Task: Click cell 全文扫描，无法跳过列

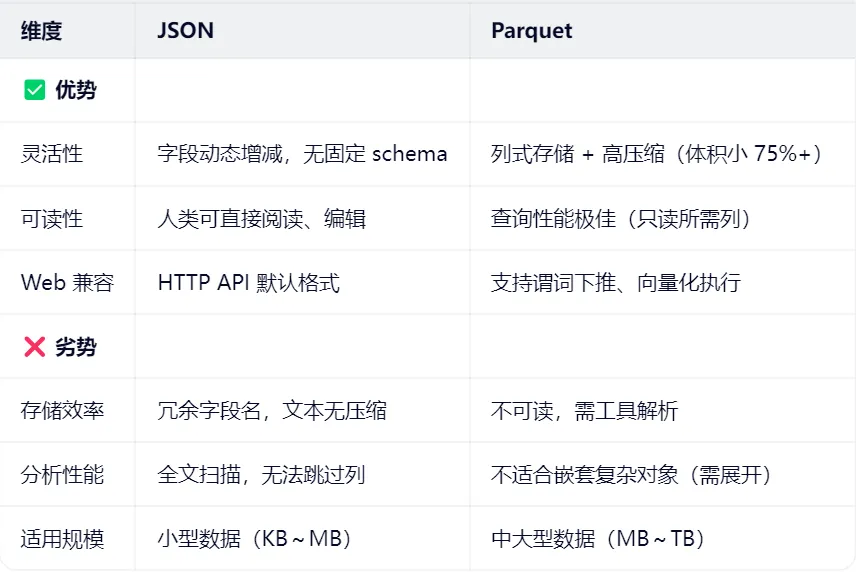Action: 261,474
